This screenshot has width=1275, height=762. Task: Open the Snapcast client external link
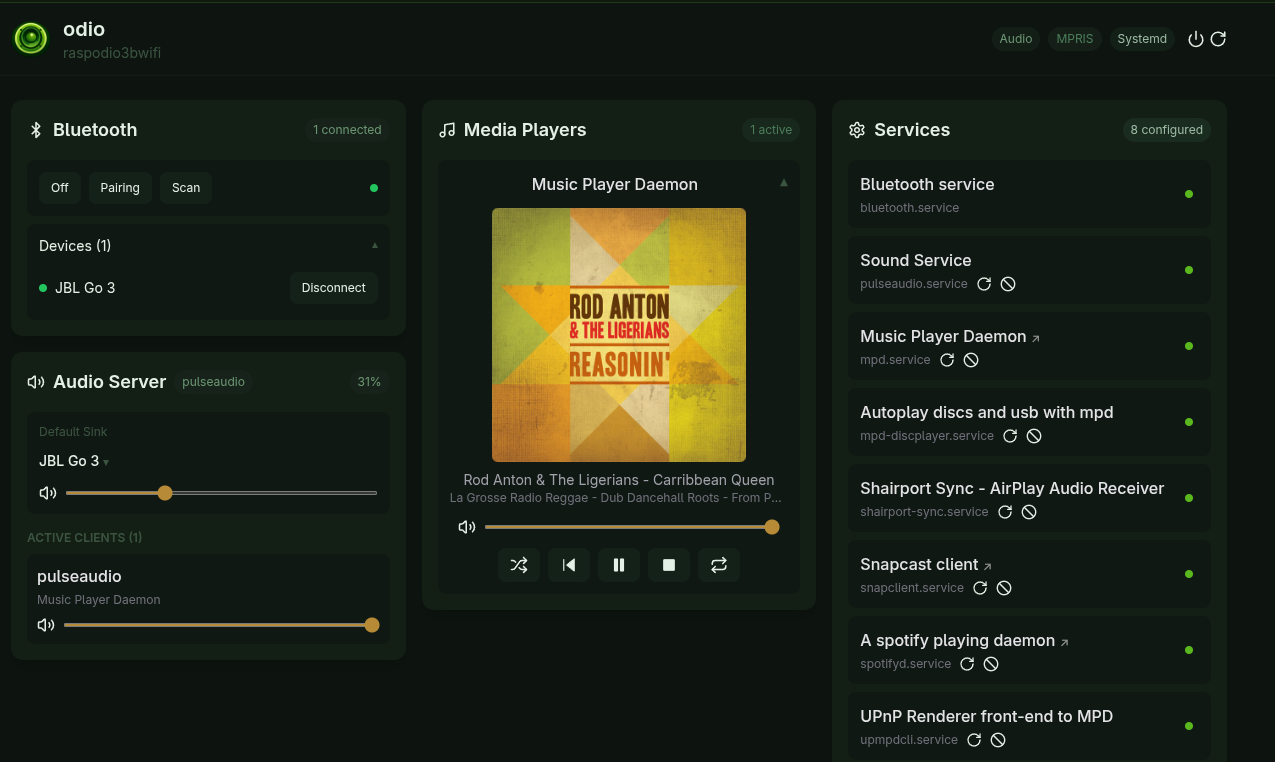coord(988,566)
